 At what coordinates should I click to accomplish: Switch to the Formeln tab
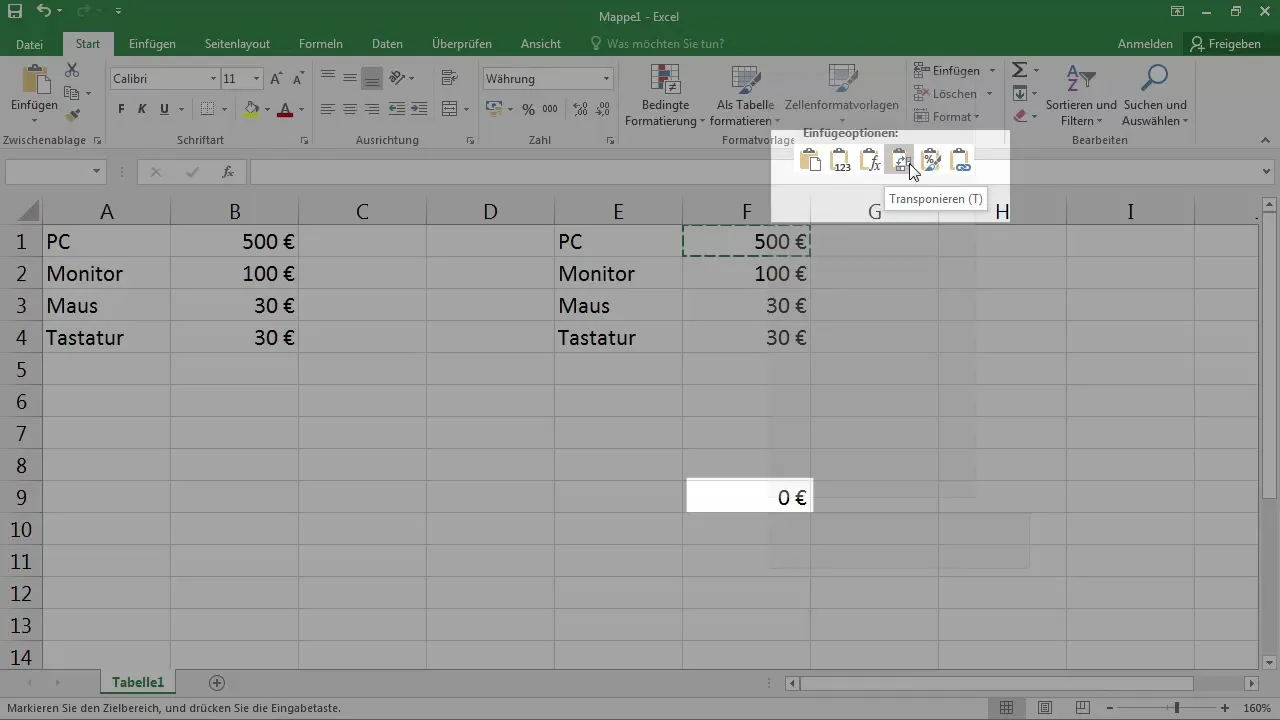click(321, 44)
